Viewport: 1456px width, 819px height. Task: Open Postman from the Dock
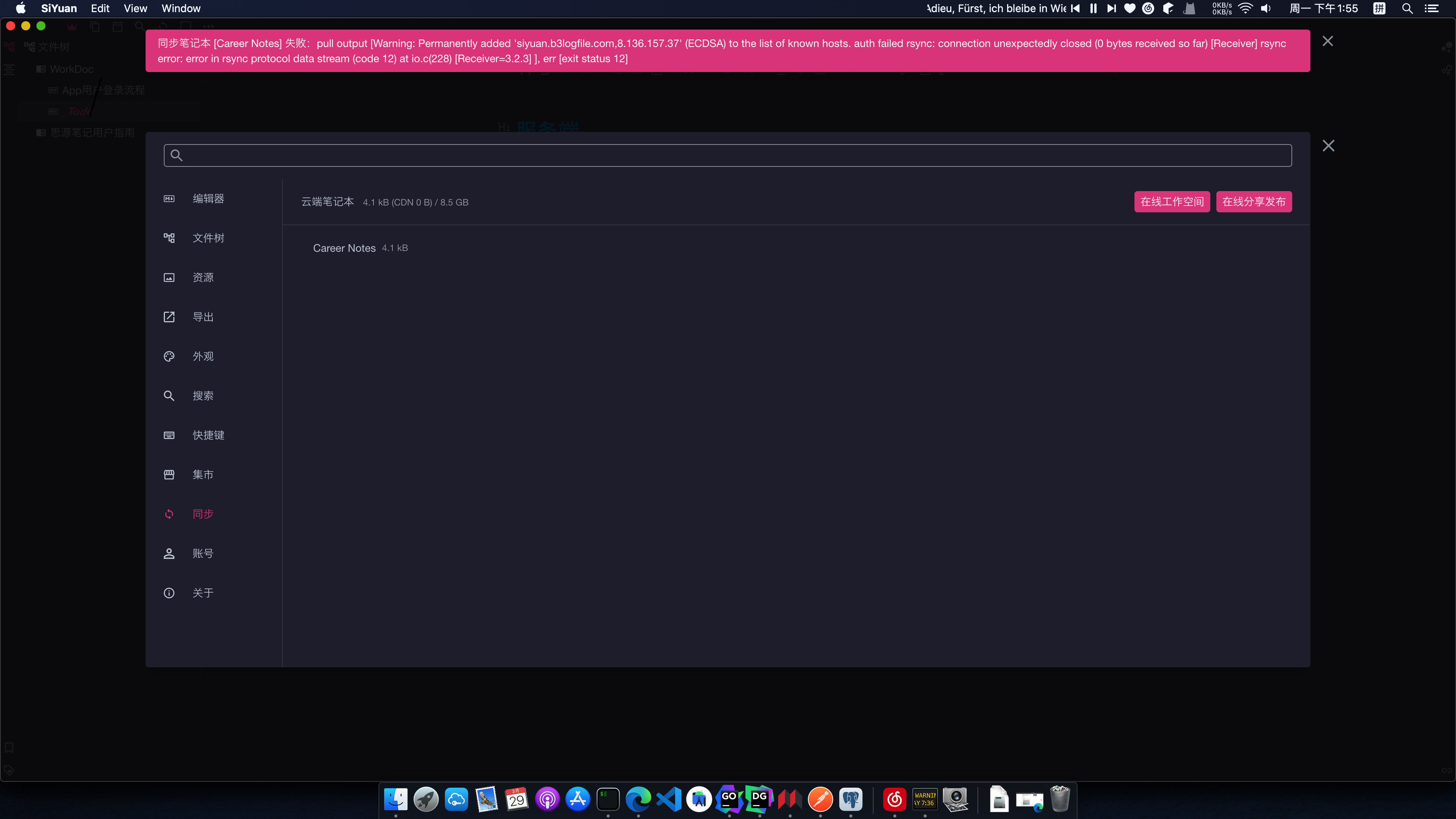click(820, 800)
